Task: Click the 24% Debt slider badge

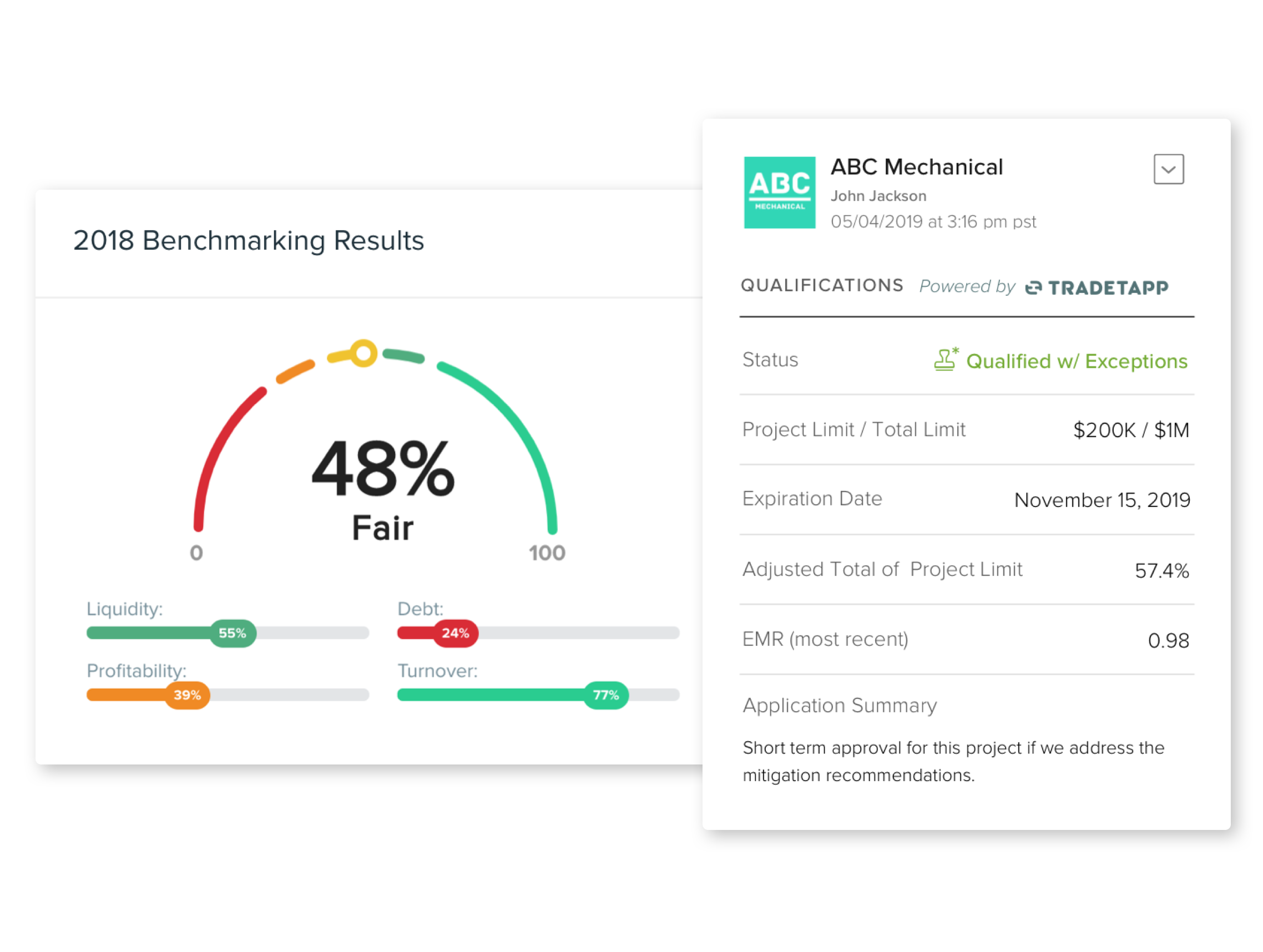Action: tap(455, 633)
